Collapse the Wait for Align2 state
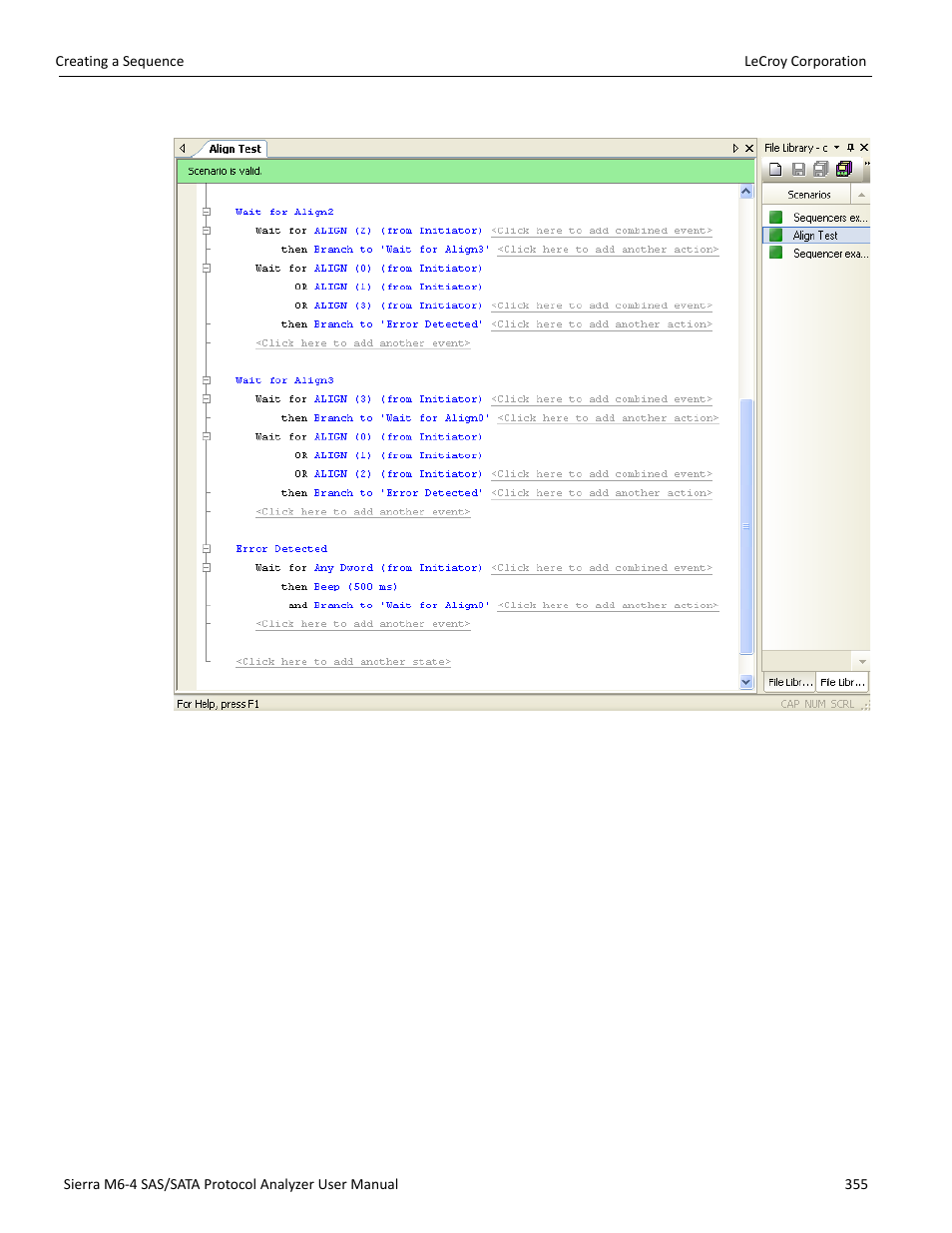Screen dimensions: 952x1233 tap(207, 212)
